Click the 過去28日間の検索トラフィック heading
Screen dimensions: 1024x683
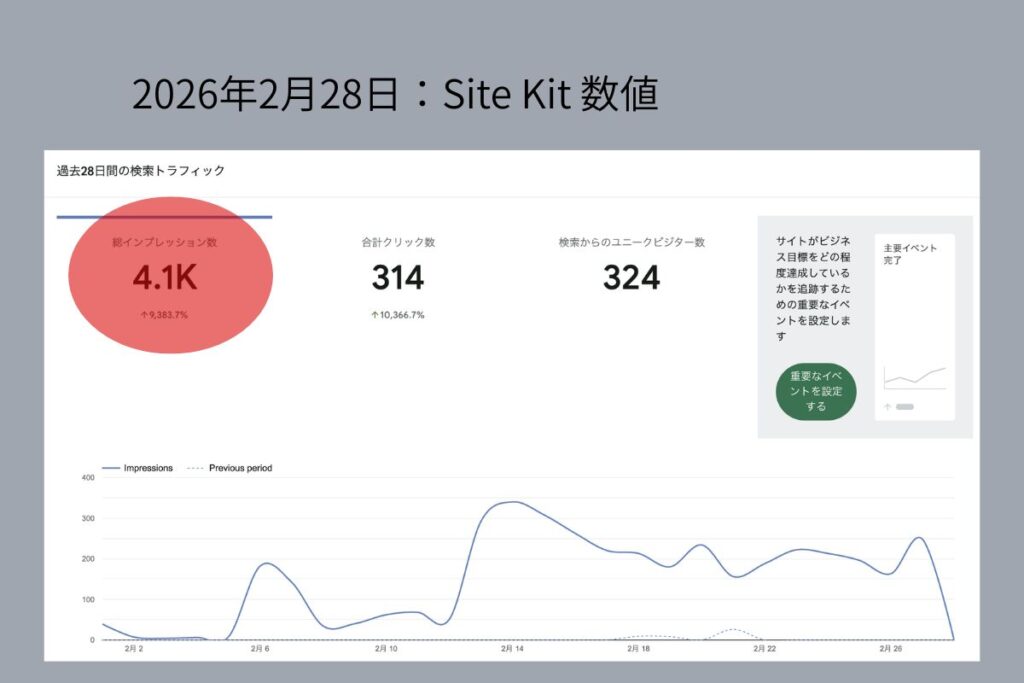pyautogui.click(x=141, y=171)
